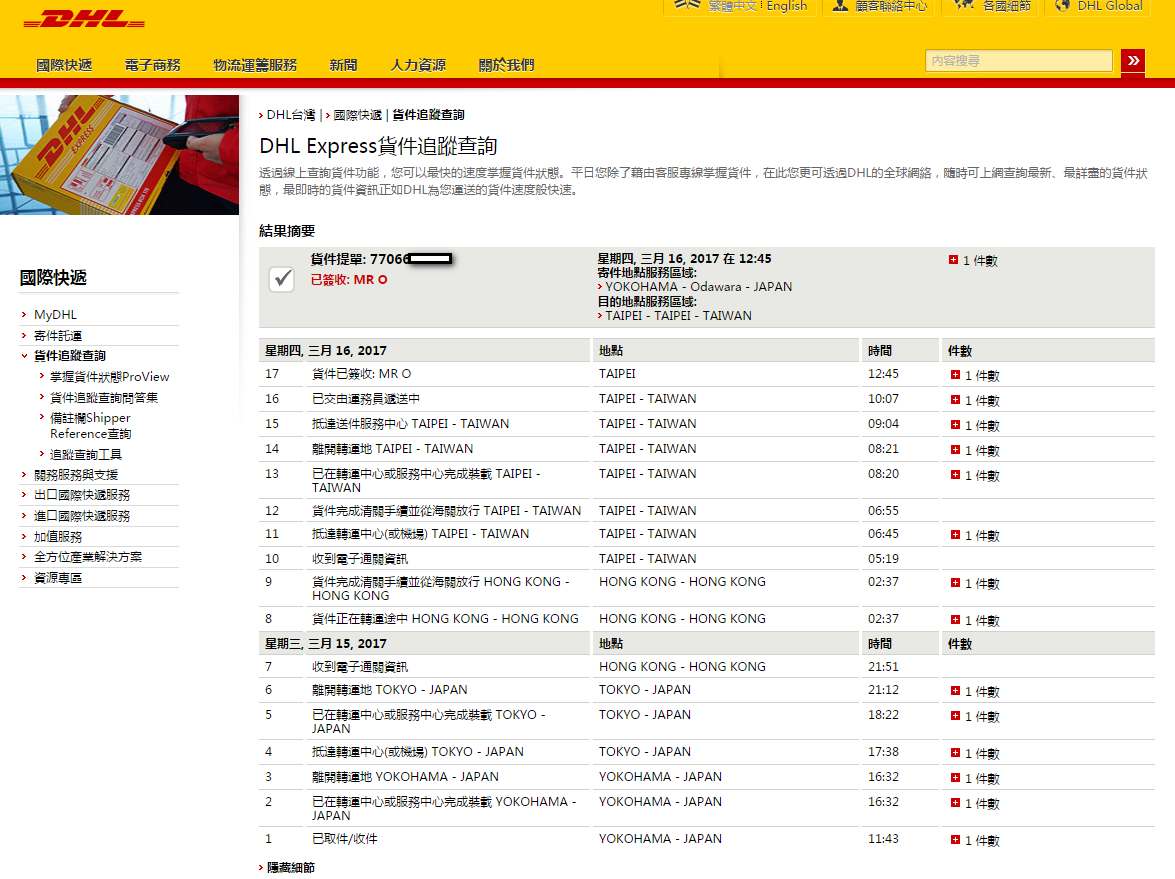Expand plus icon on row 16 at 10:07
This screenshot has height=879, width=1175.
point(955,399)
